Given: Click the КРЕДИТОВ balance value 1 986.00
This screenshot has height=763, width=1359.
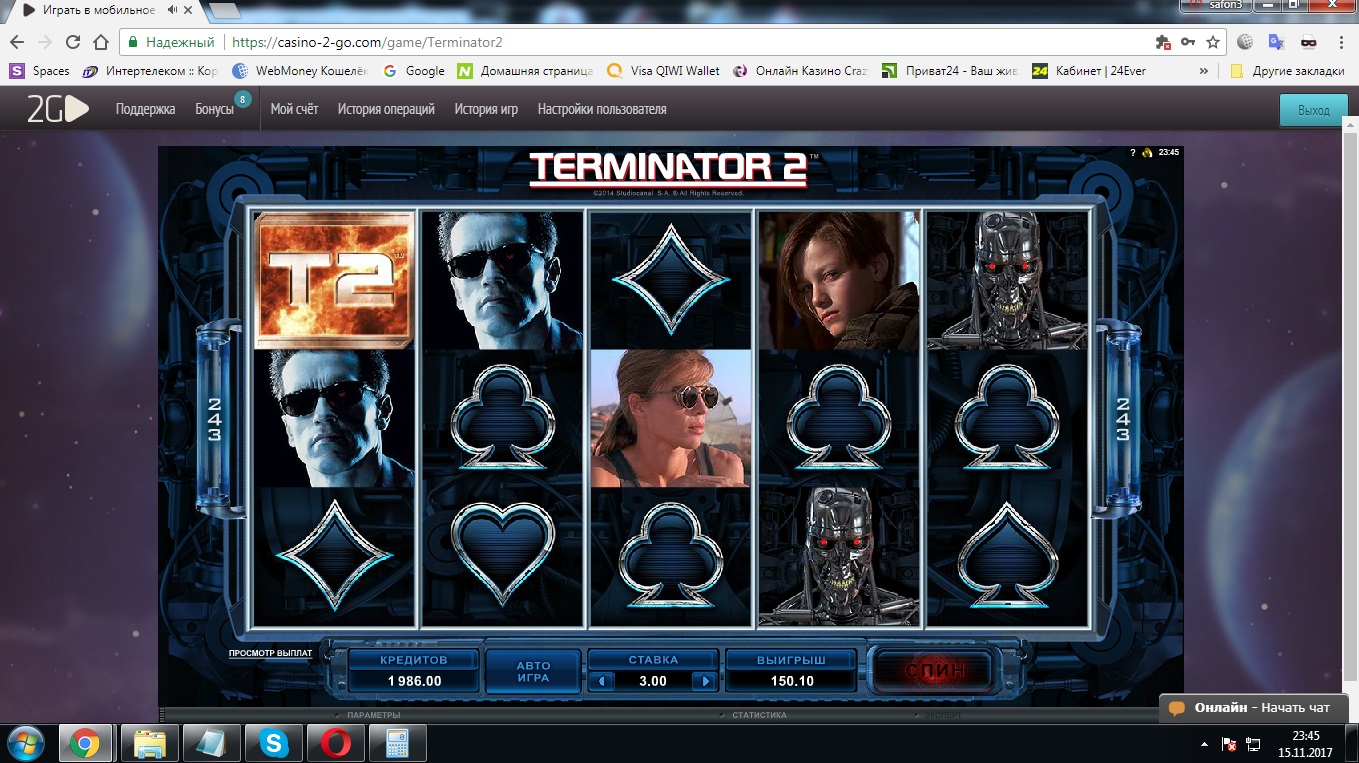Looking at the screenshot, I should point(414,681).
